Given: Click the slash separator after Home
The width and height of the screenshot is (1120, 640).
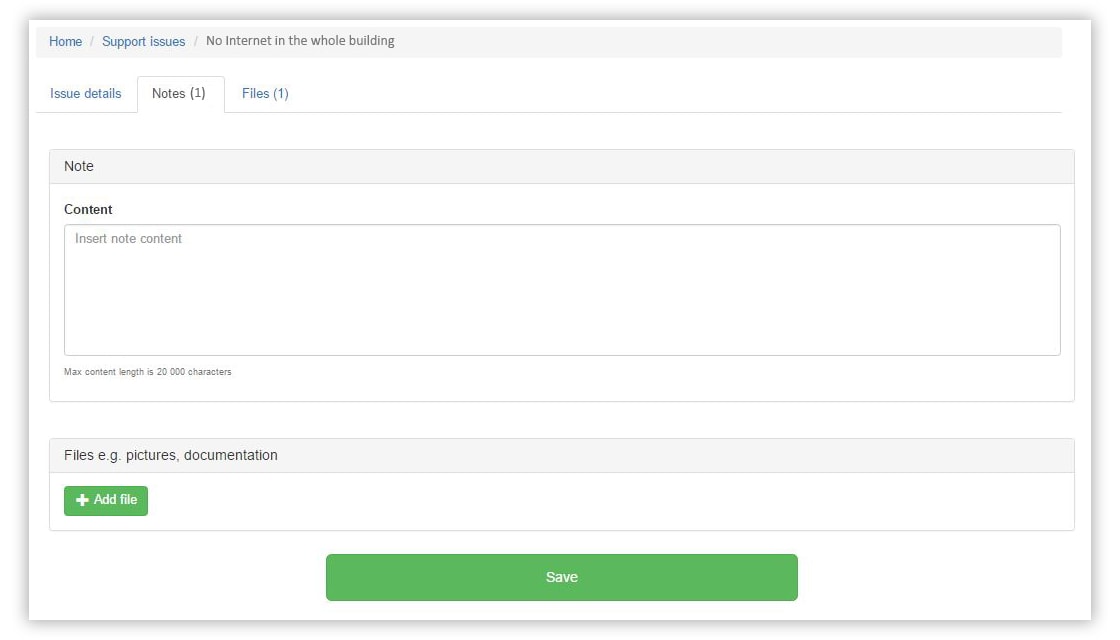Looking at the screenshot, I should 92,41.
